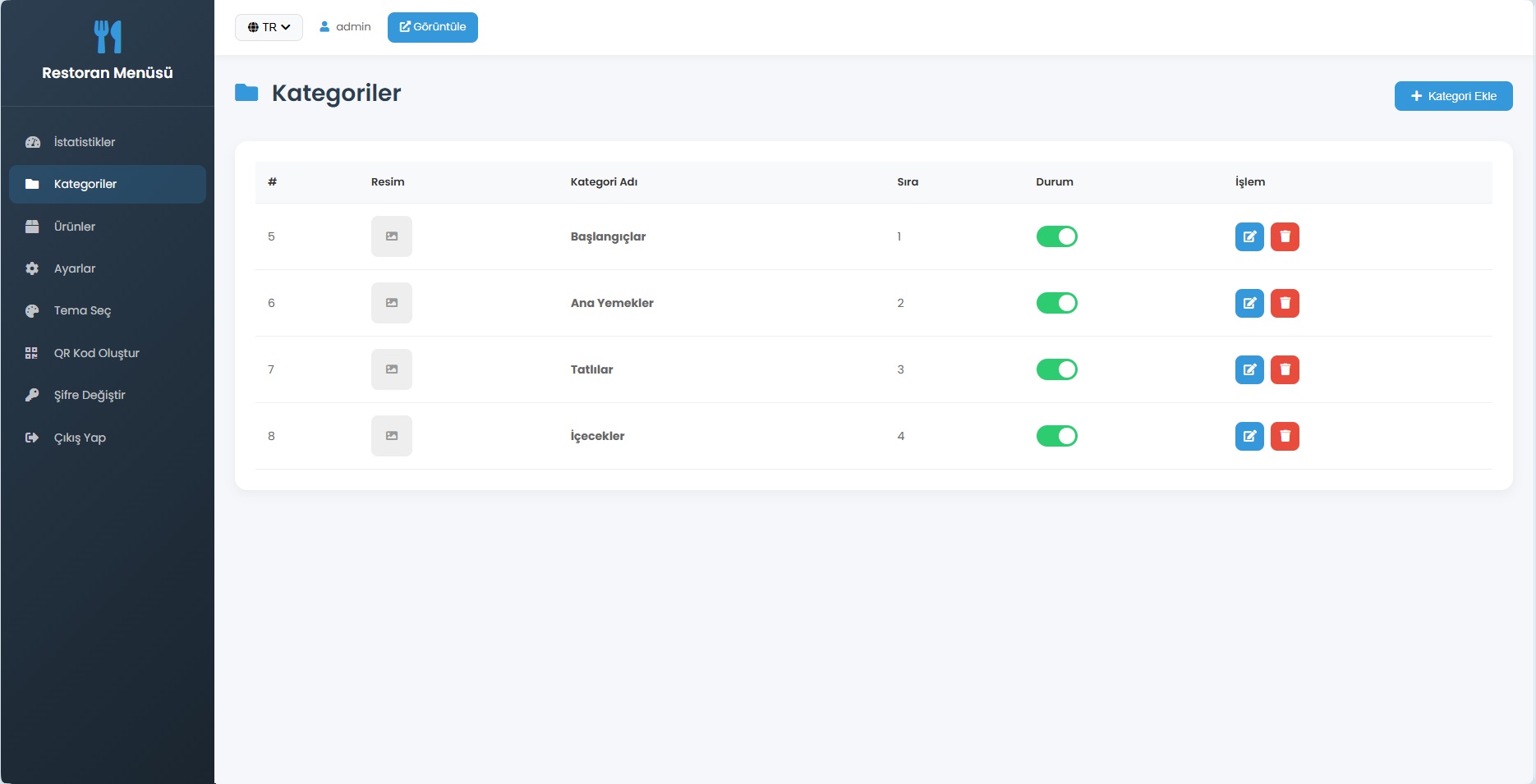Edit the İçecekler category

(1249, 436)
